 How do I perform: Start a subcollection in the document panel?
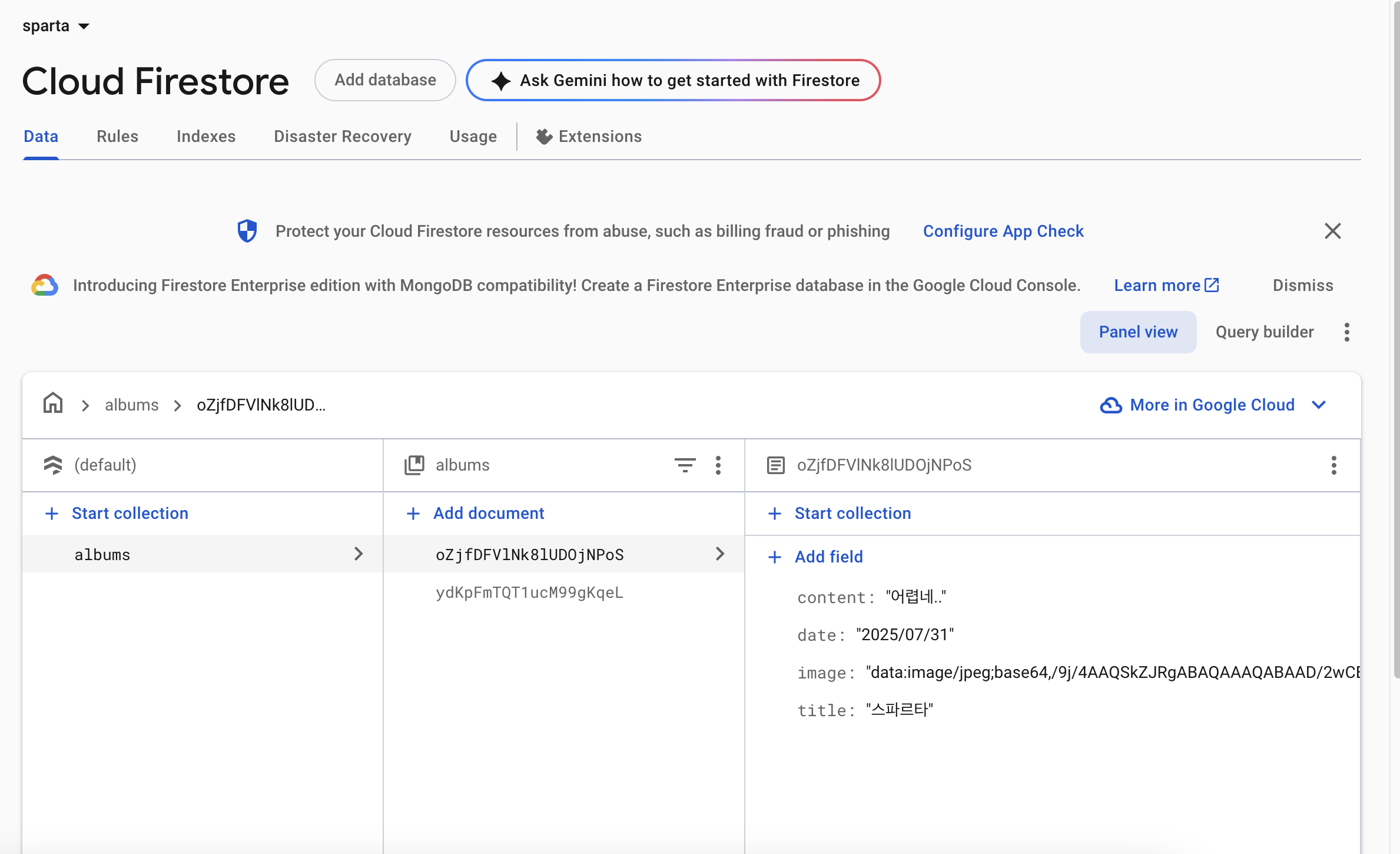840,514
